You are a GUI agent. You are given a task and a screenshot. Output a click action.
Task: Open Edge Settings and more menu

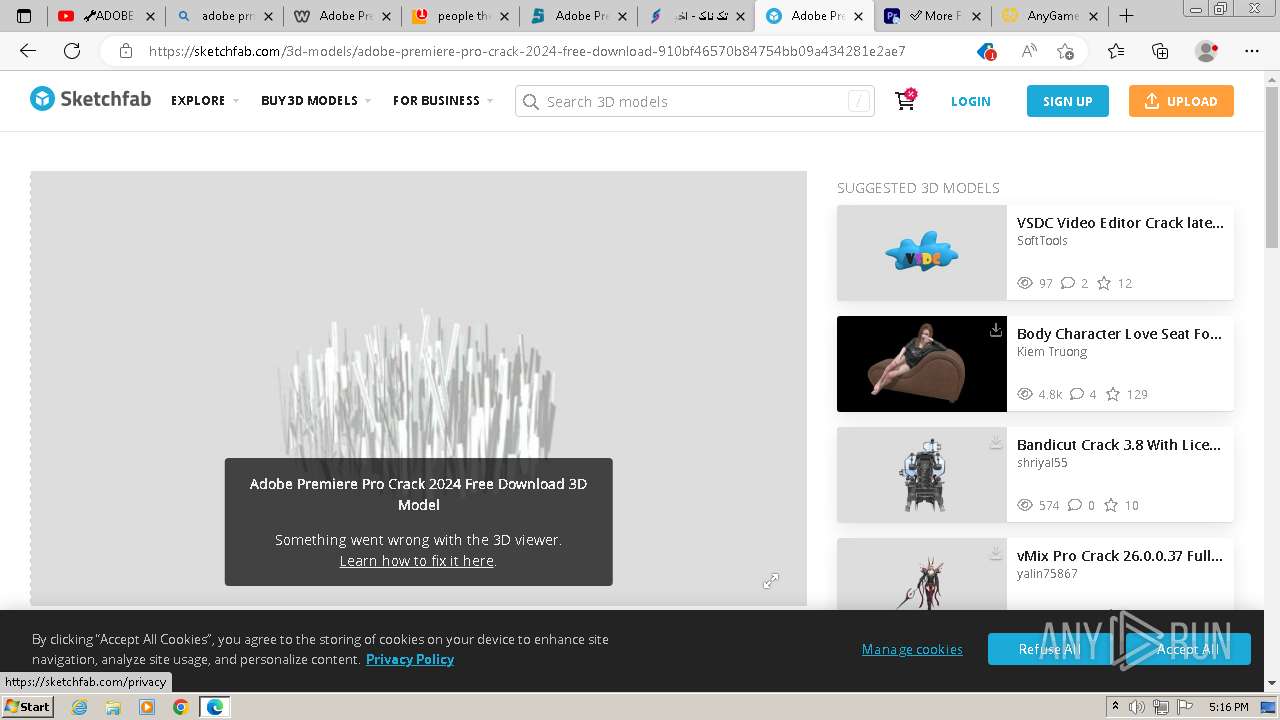1252,51
